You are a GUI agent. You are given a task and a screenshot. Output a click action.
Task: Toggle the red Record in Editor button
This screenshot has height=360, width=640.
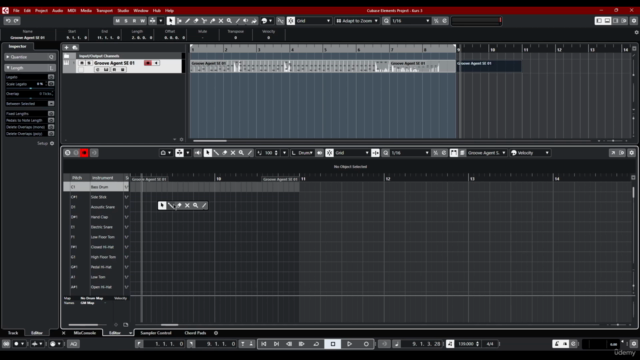pyautogui.click(x=84, y=153)
